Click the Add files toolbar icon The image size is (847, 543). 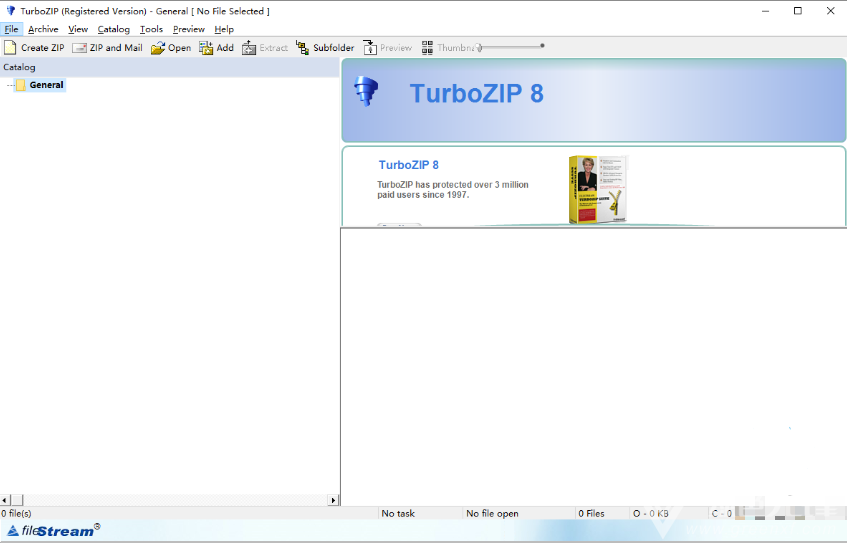[x=206, y=48]
